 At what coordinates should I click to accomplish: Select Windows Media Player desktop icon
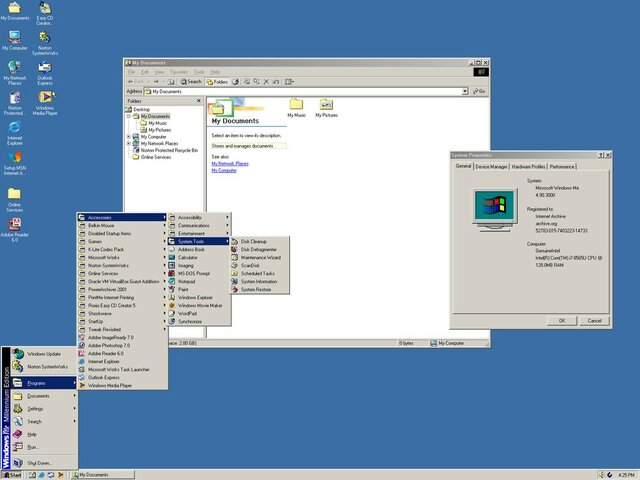(x=45, y=103)
